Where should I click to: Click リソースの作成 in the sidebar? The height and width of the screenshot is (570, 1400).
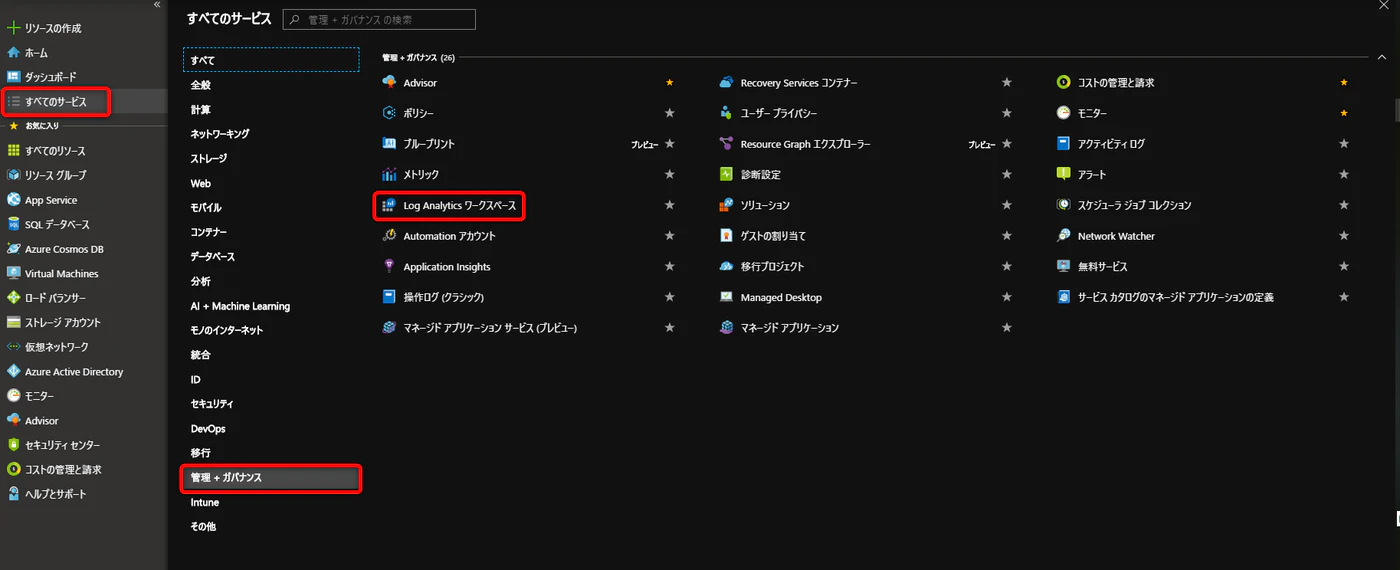click(x=53, y=28)
